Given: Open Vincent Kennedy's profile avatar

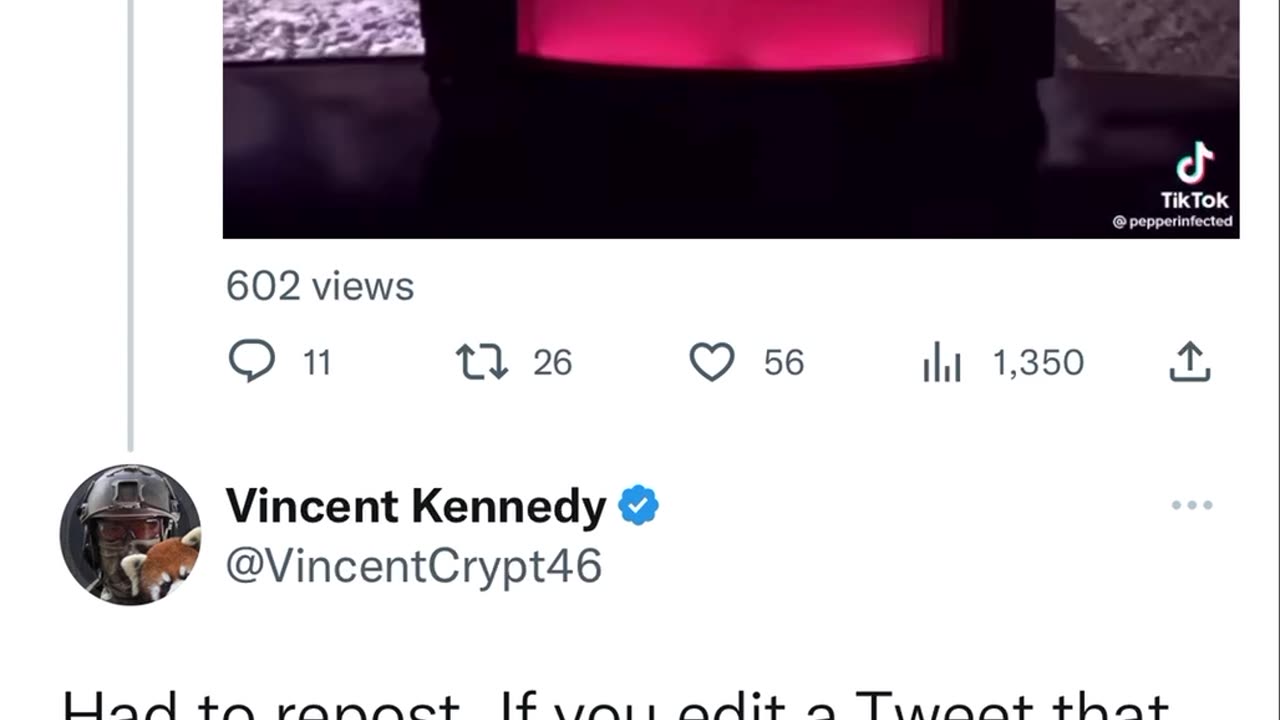Looking at the screenshot, I should (x=130, y=534).
